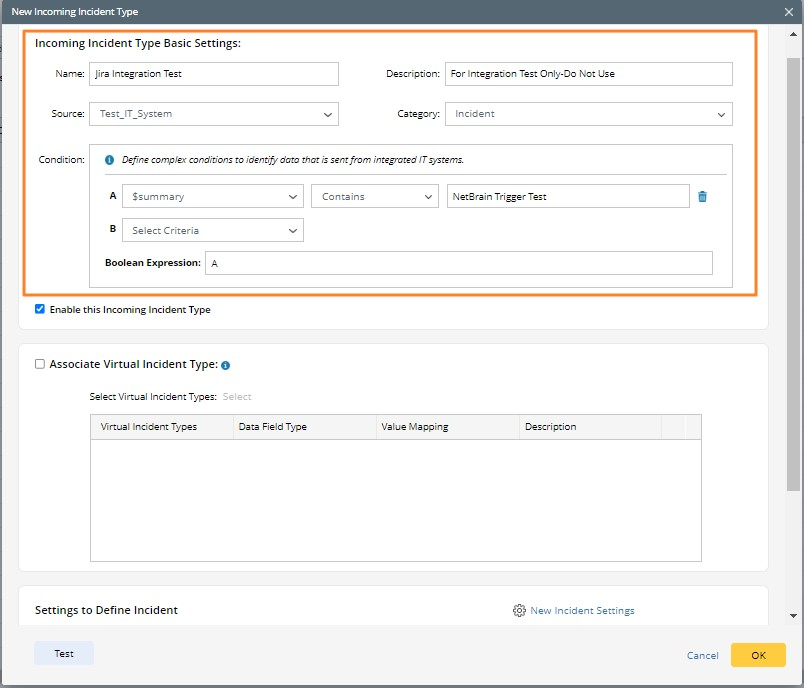Click the scroll down arrow on scrollbar
The height and width of the screenshot is (688, 804).
click(x=795, y=616)
